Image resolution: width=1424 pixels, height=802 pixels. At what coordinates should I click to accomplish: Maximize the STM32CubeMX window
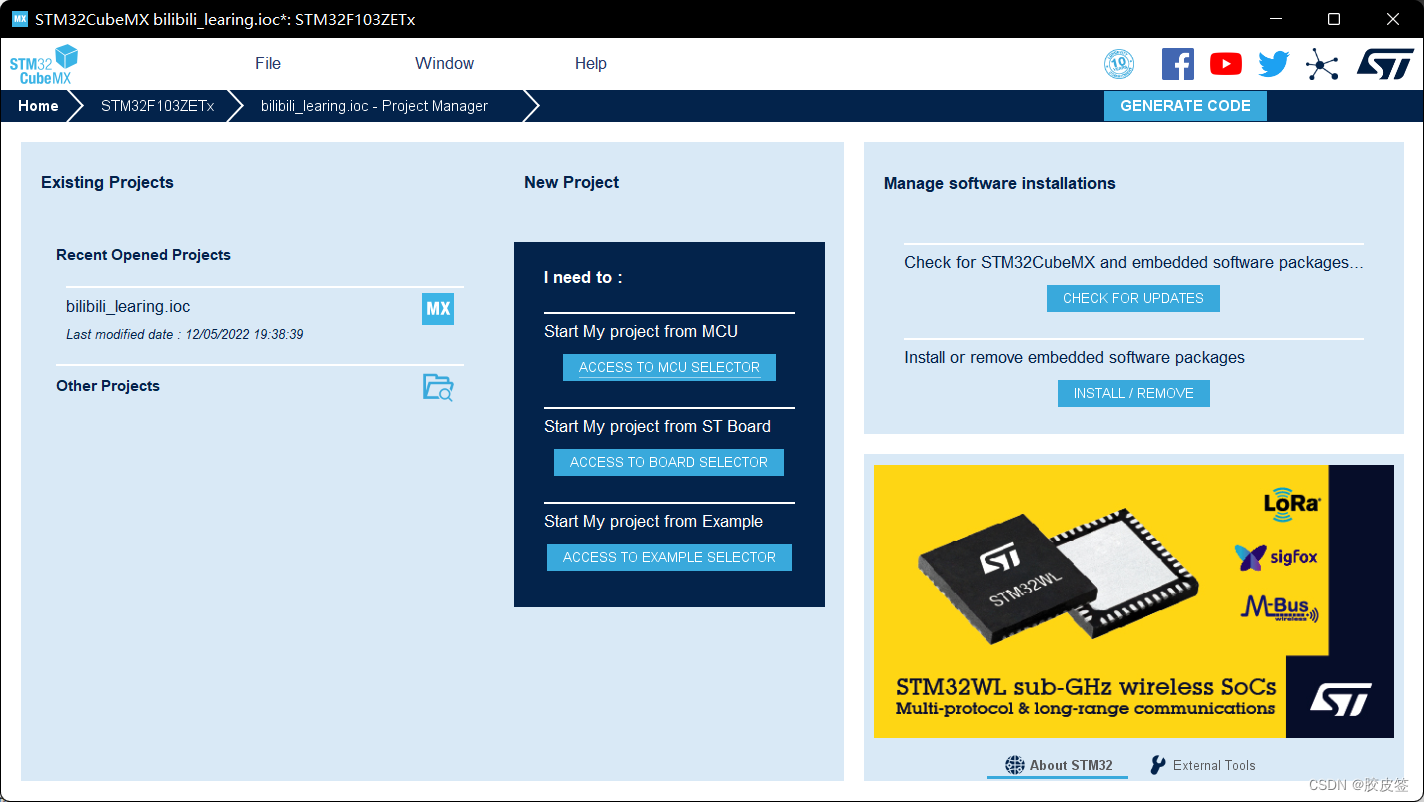pyautogui.click(x=1334, y=19)
